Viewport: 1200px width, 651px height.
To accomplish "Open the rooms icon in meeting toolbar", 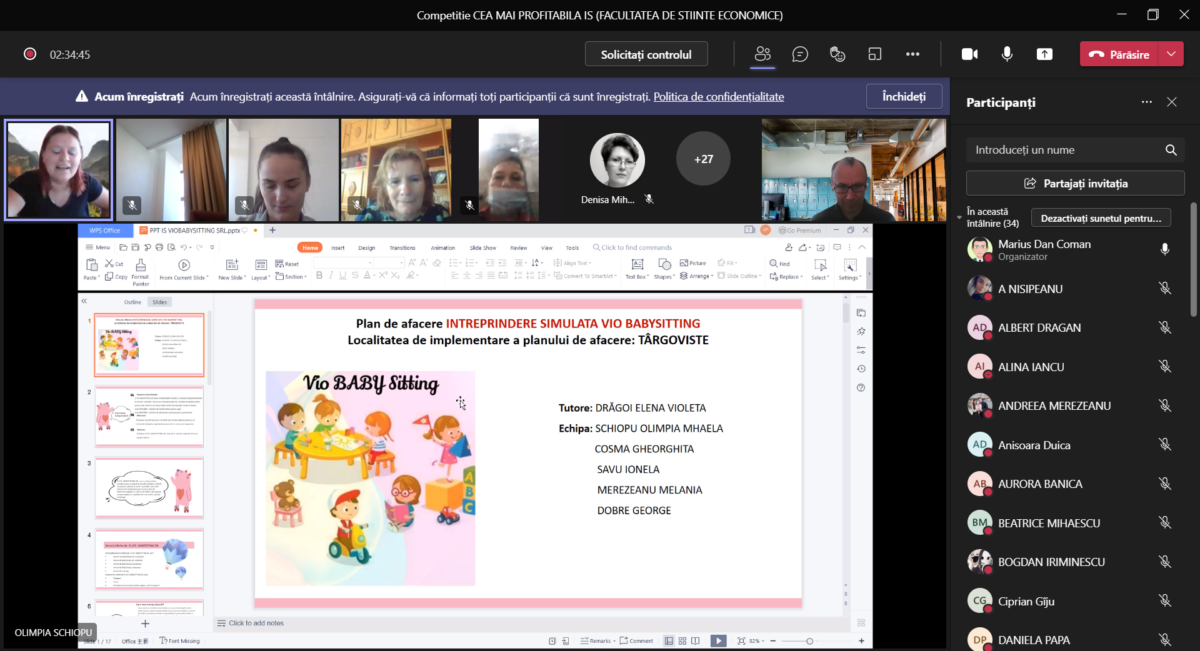I will 875,54.
